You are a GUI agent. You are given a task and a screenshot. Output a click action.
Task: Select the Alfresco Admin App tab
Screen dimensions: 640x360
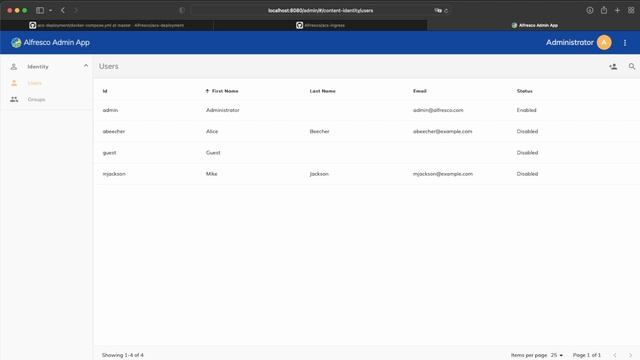(x=534, y=25)
